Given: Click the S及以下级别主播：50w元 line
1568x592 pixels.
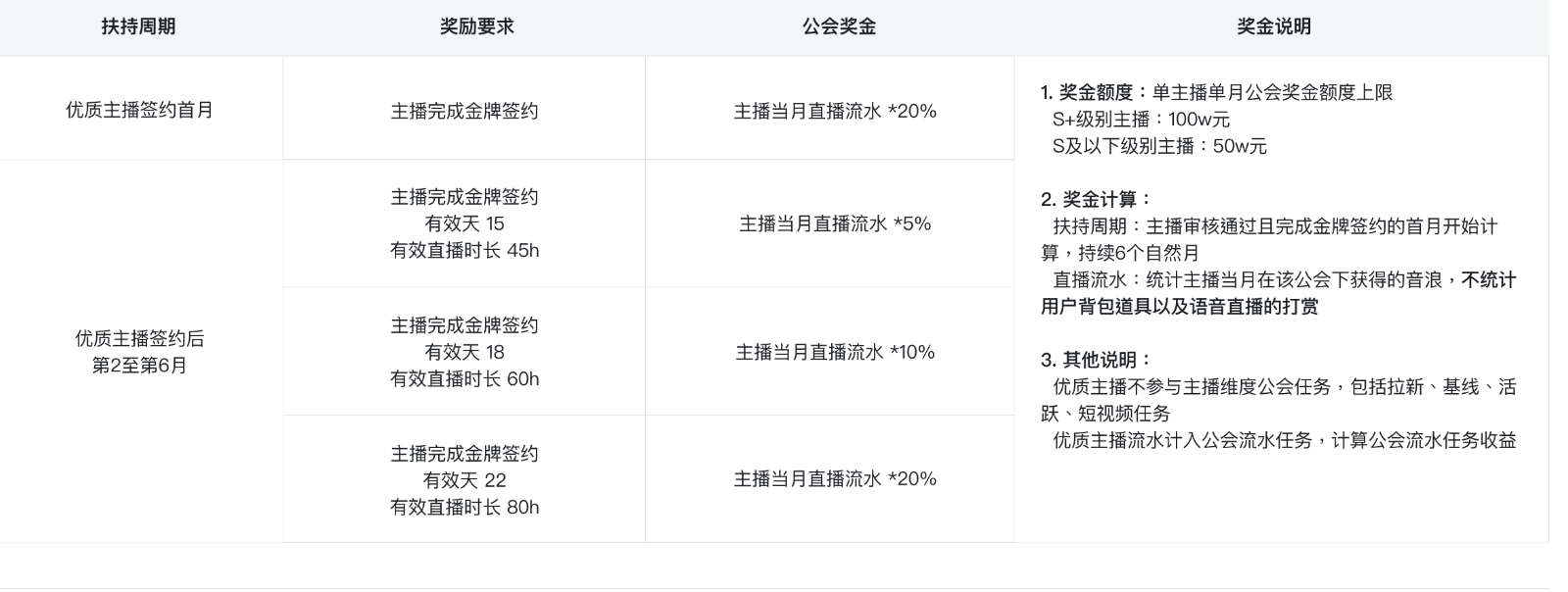Looking at the screenshot, I should [1159, 146].
